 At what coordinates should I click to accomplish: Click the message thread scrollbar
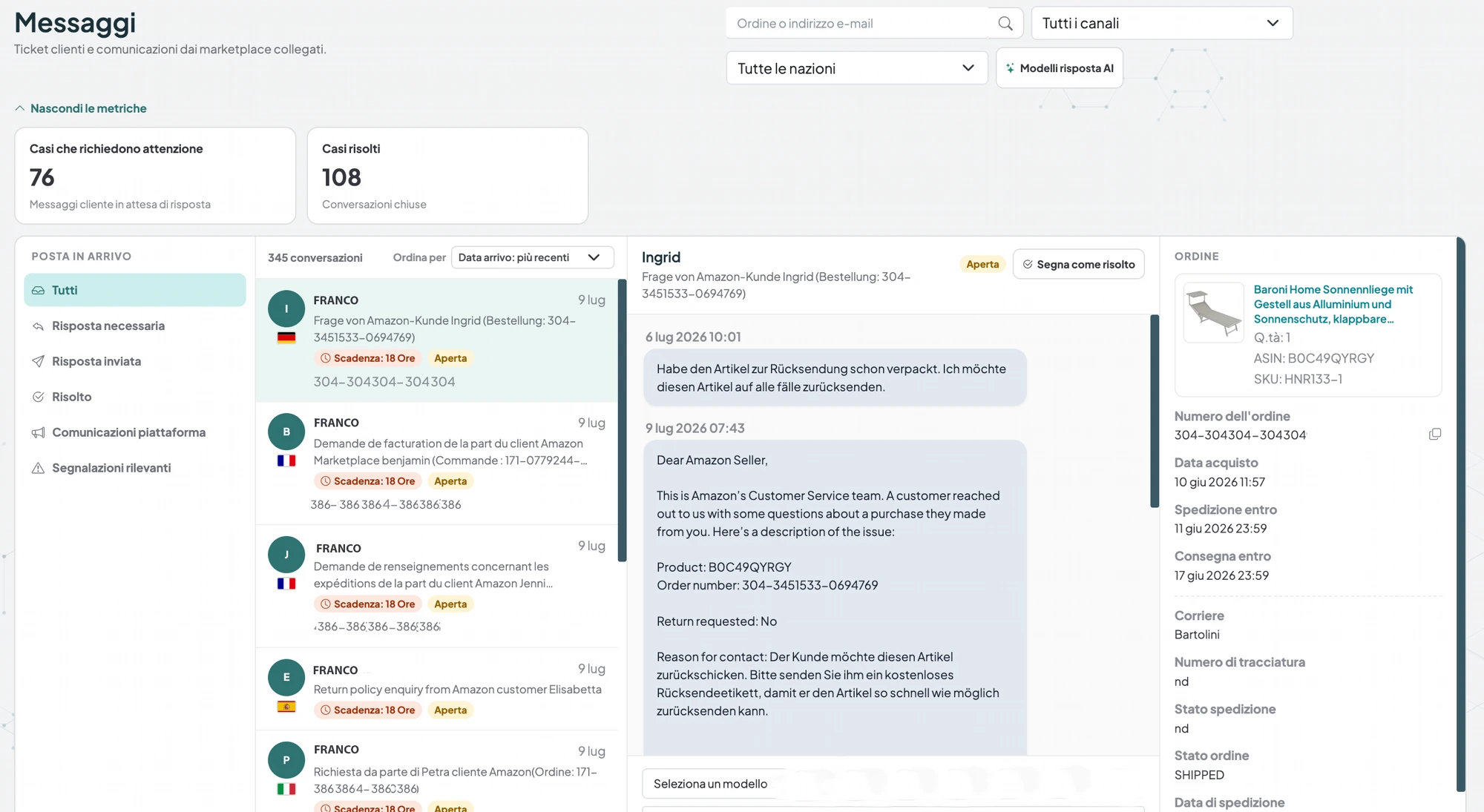1155,412
